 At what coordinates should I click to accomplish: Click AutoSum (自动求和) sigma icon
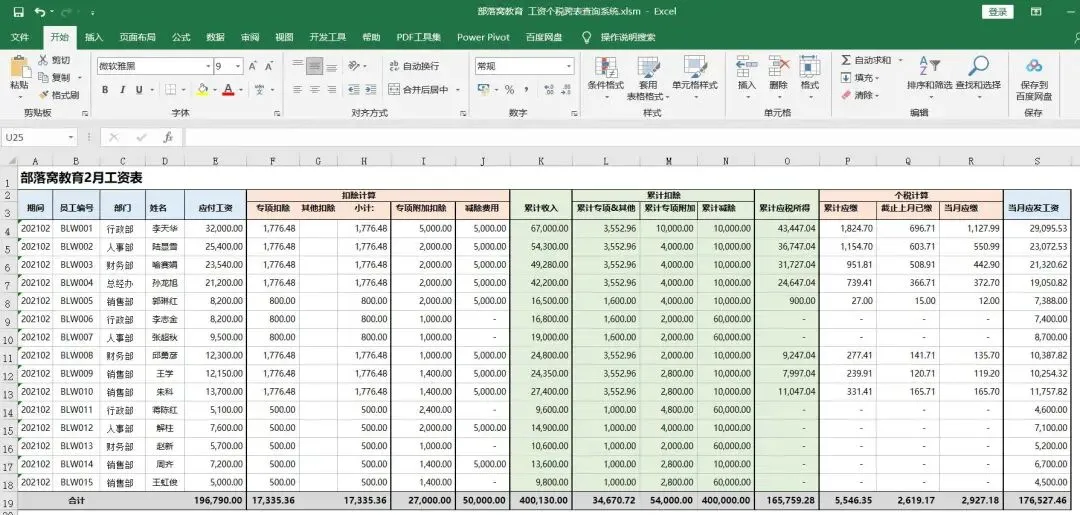846,61
